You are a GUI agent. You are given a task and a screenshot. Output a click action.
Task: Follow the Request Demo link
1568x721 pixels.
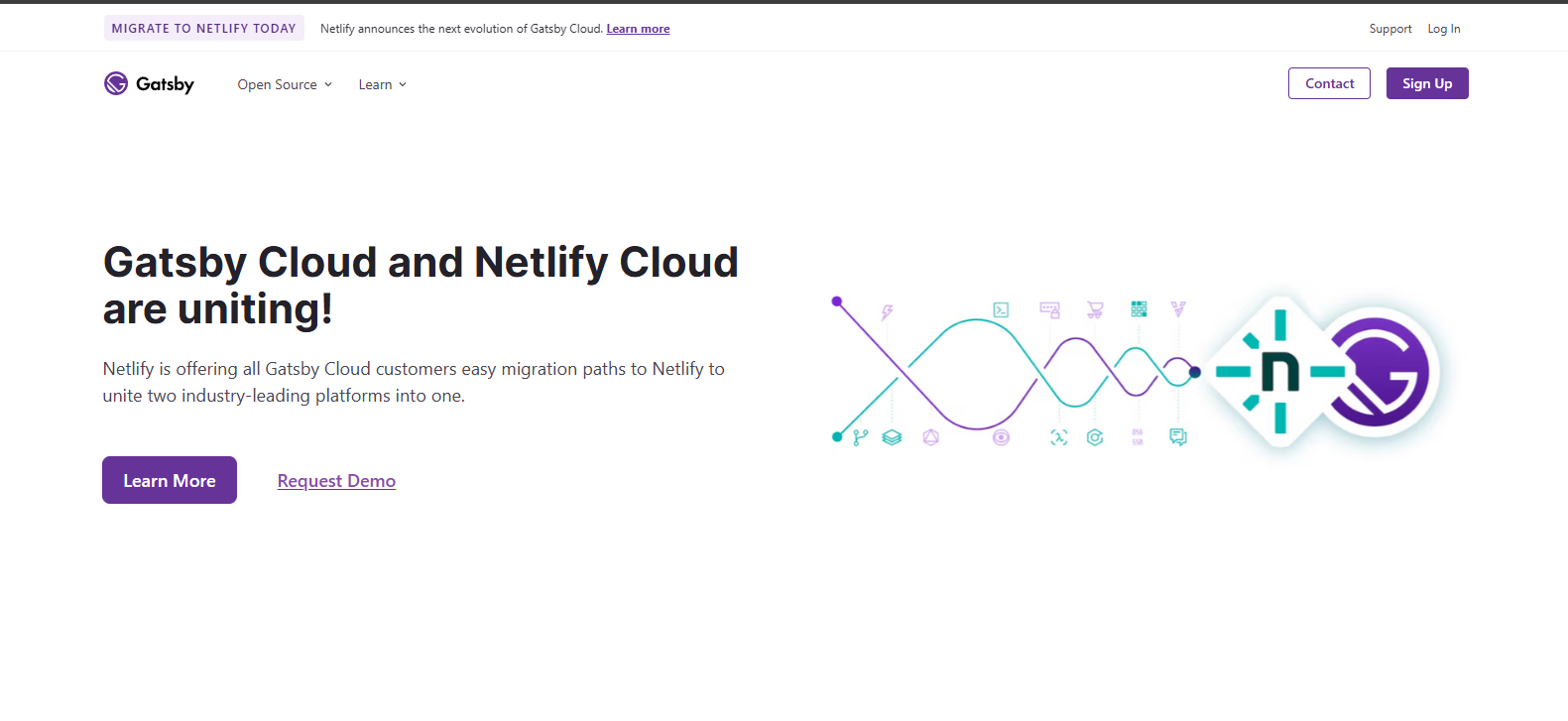click(336, 481)
